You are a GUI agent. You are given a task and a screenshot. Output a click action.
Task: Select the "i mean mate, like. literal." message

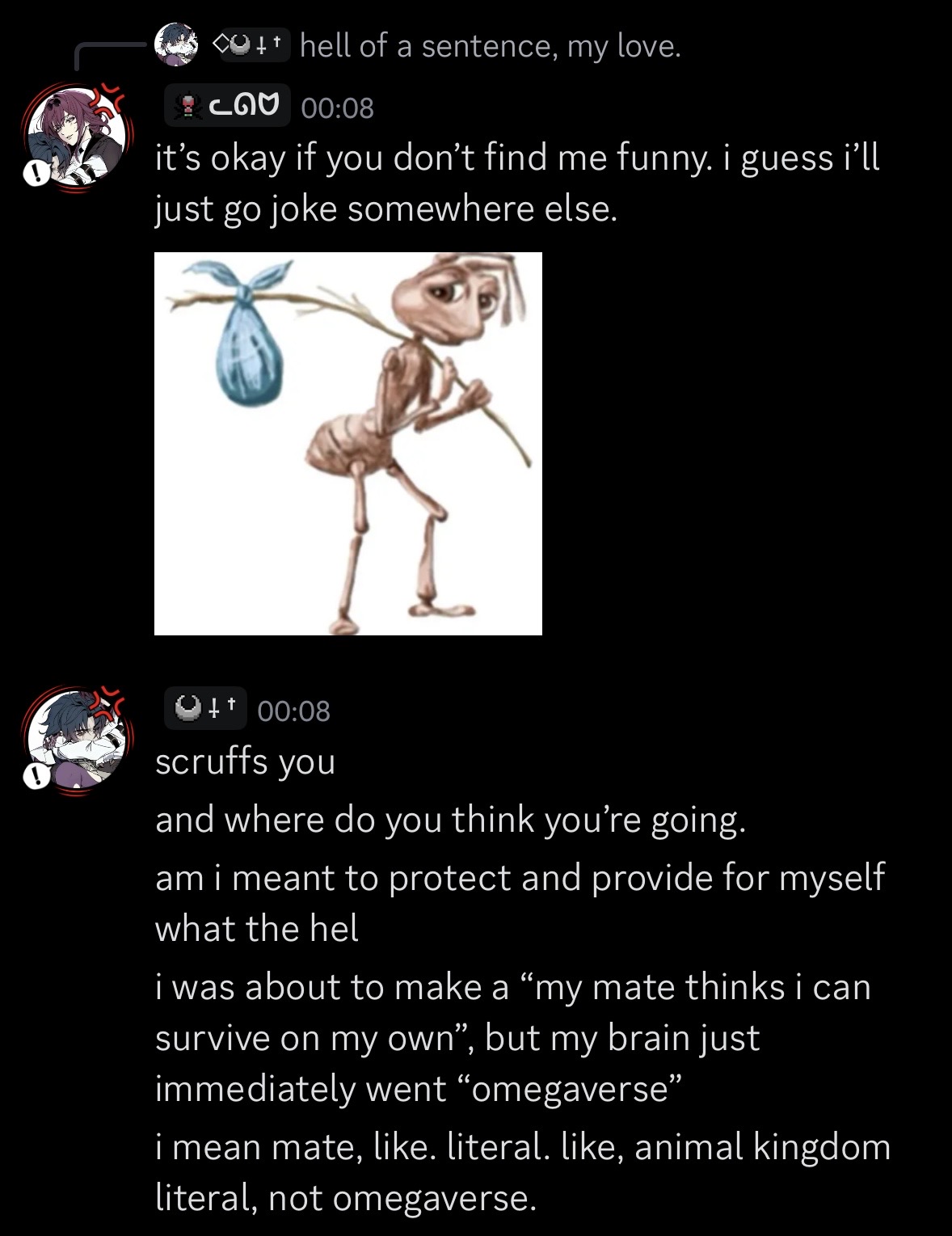[x=523, y=1171]
